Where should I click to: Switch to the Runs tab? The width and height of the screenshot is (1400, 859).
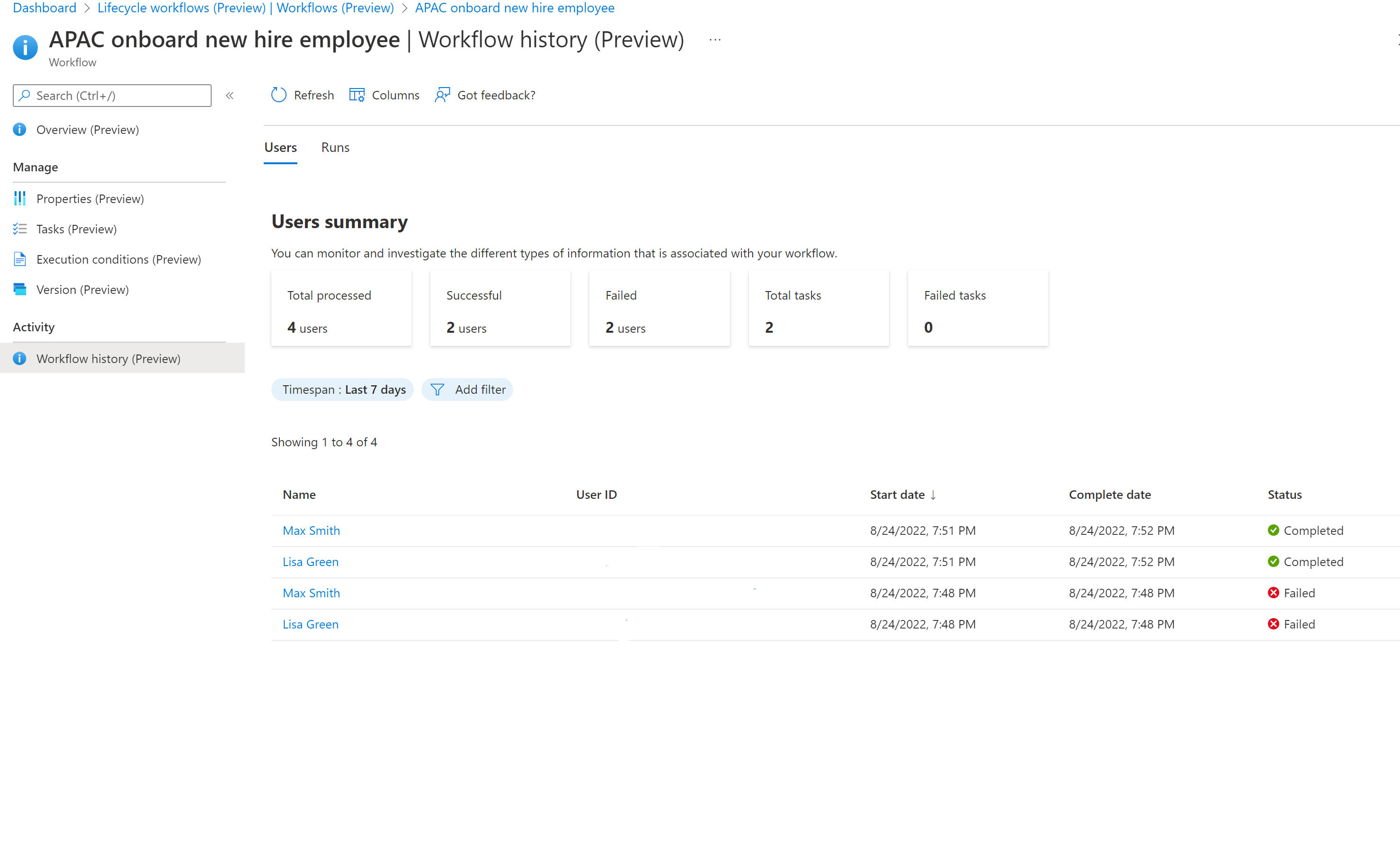pos(335,147)
